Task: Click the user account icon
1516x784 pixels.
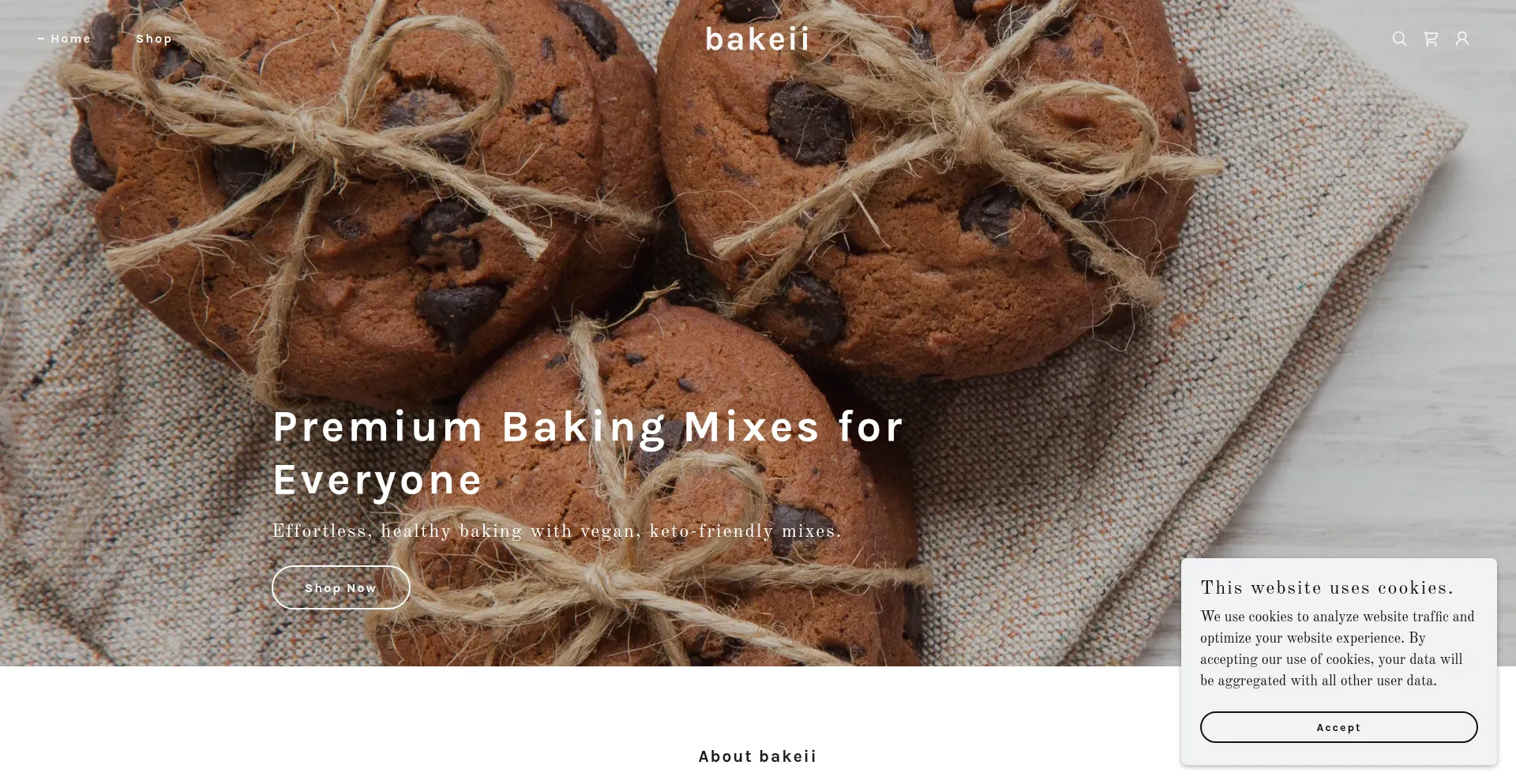Action: point(1462,39)
